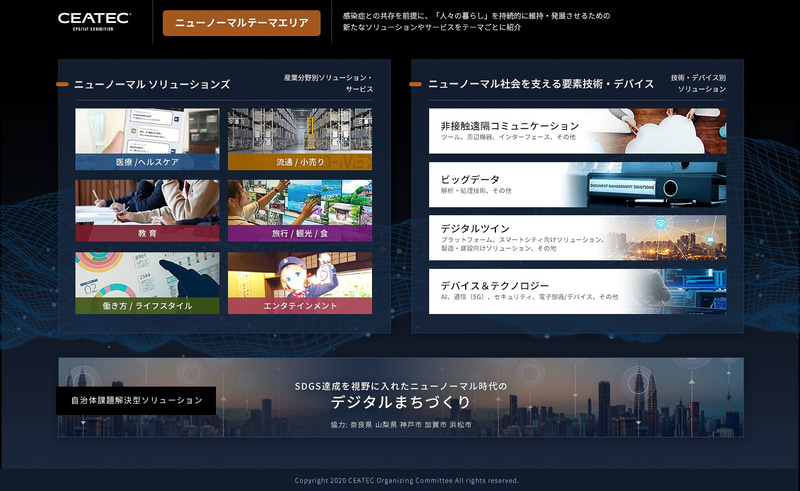Screen dimensions: 800x491
Task: Open the エンタテインメント card
Action: pos(300,283)
